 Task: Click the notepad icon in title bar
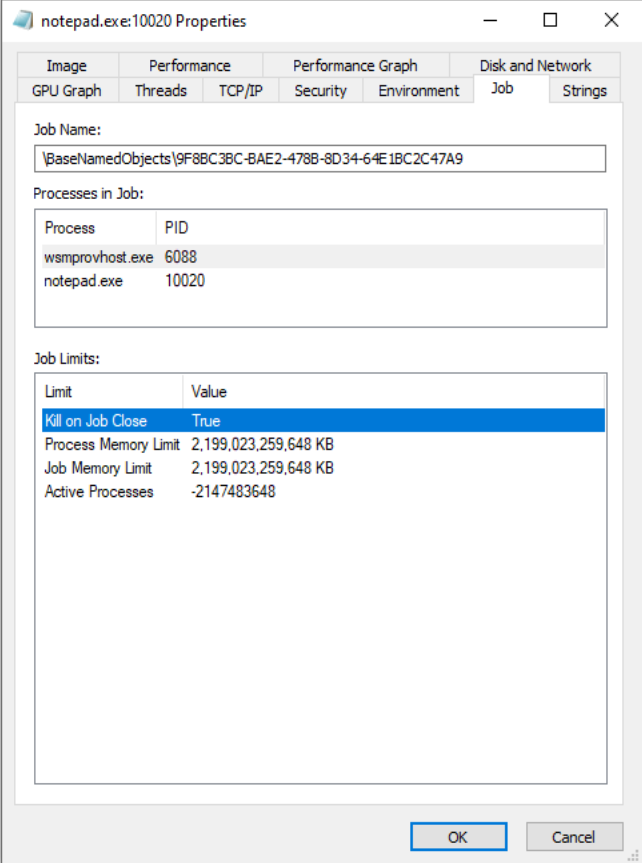tap(22, 20)
